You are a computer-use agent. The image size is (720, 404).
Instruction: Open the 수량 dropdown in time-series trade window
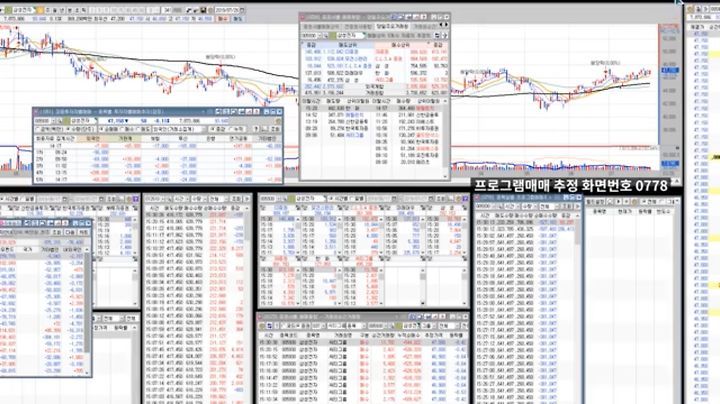click(199, 199)
